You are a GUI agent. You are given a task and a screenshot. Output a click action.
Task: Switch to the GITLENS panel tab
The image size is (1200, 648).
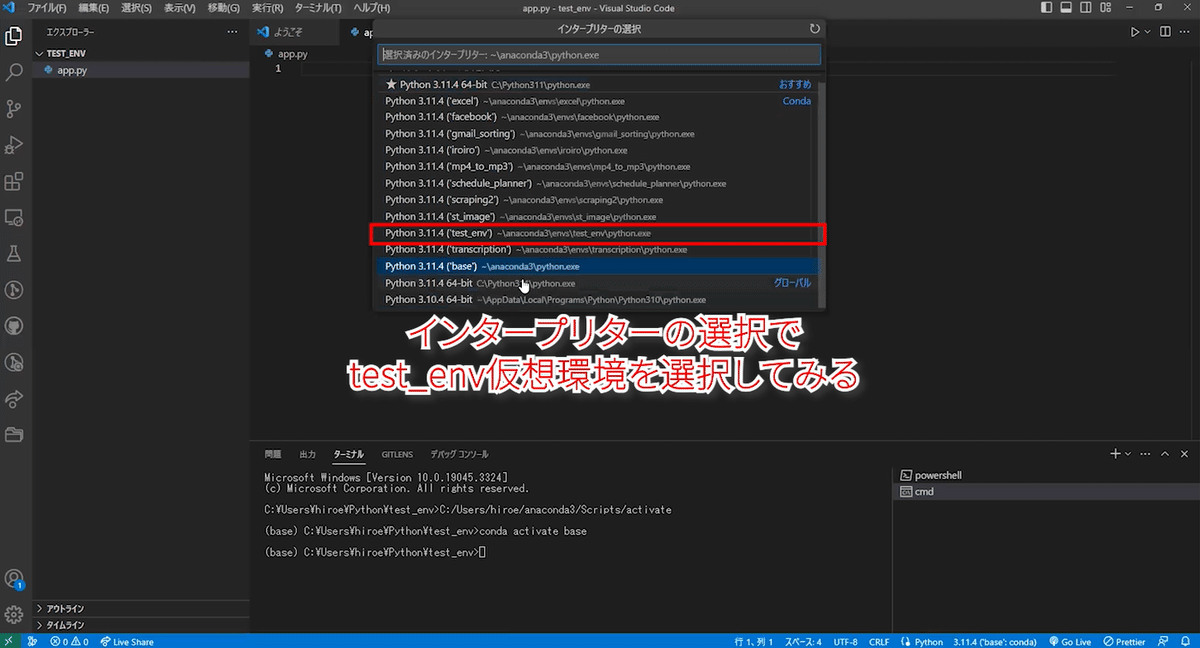coord(397,454)
